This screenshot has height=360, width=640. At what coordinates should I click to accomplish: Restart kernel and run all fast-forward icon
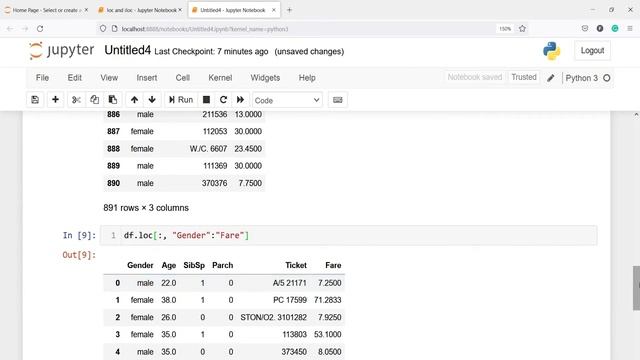(x=240, y=100)
